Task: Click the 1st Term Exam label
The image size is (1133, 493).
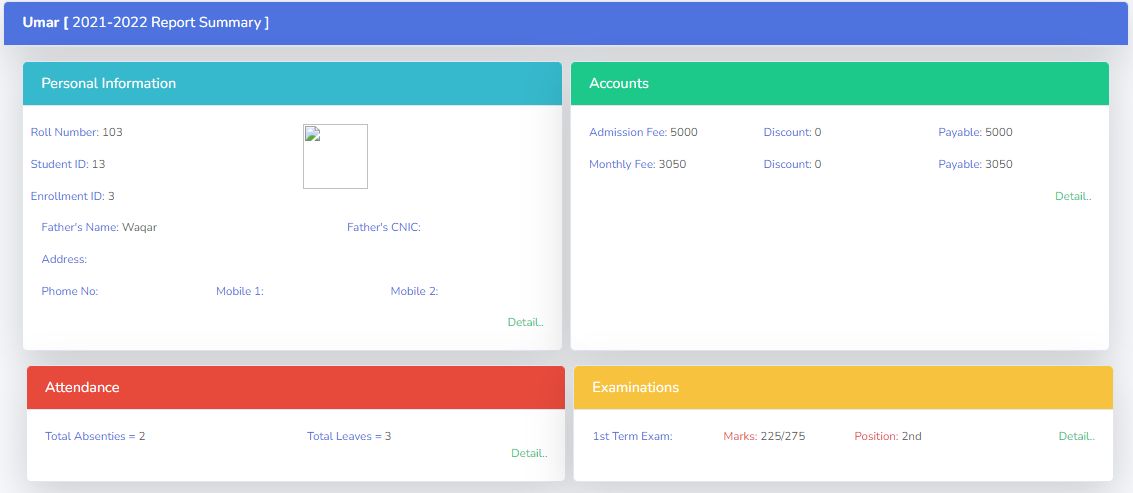Action: [x=632, y=436]
